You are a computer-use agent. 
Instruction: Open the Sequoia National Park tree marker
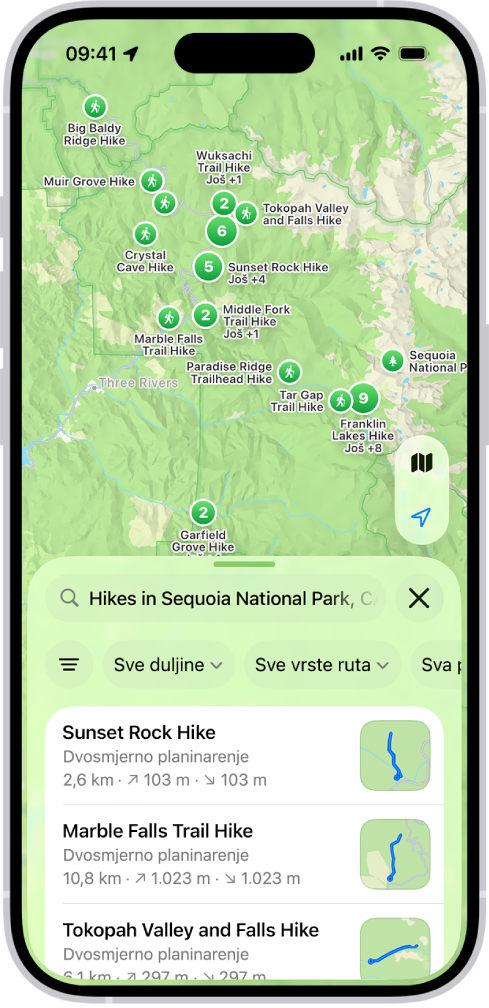392,361
